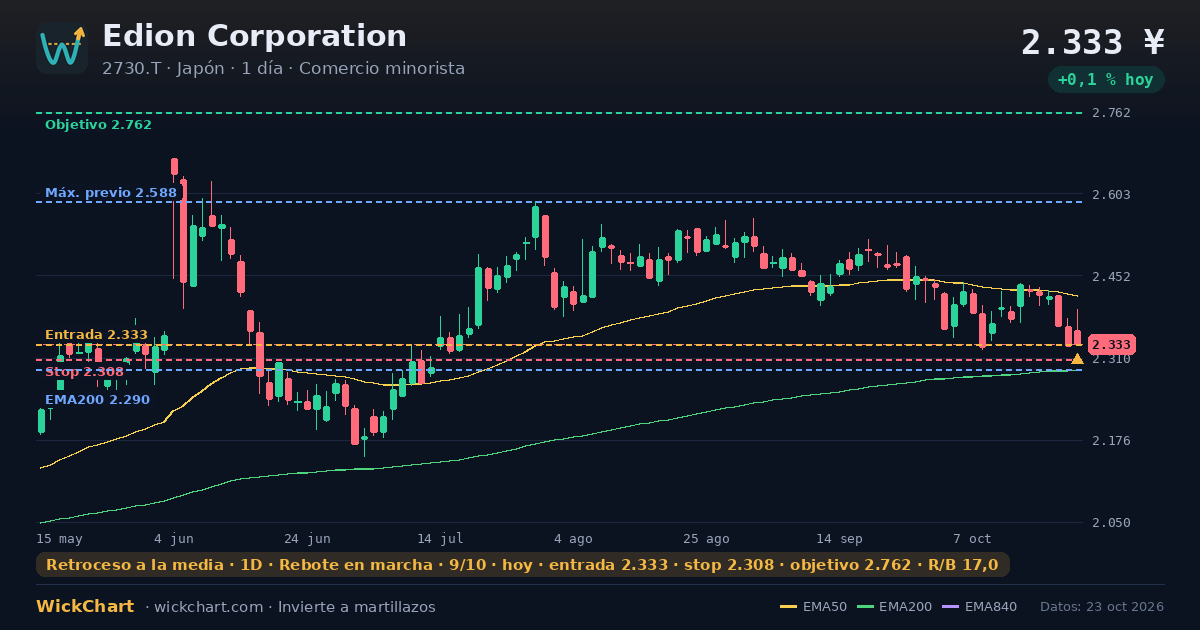
Task: Click the 4 ago date label
Action: (x=573, y=538)
